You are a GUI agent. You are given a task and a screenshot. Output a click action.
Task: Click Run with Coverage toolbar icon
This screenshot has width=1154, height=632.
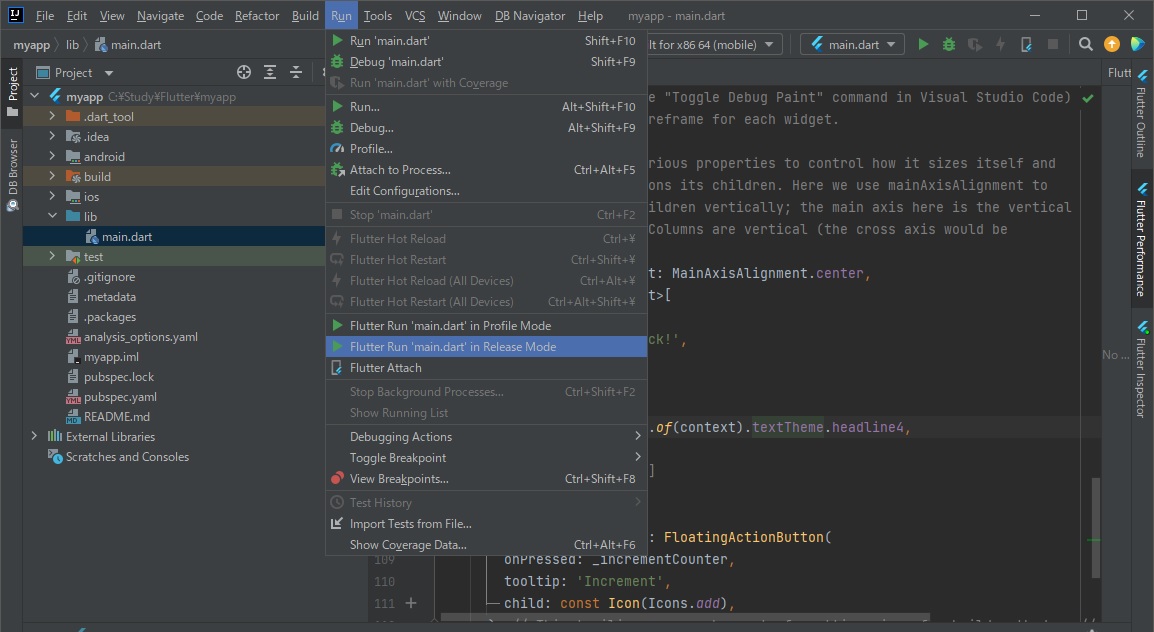click(x=974, y=44)
